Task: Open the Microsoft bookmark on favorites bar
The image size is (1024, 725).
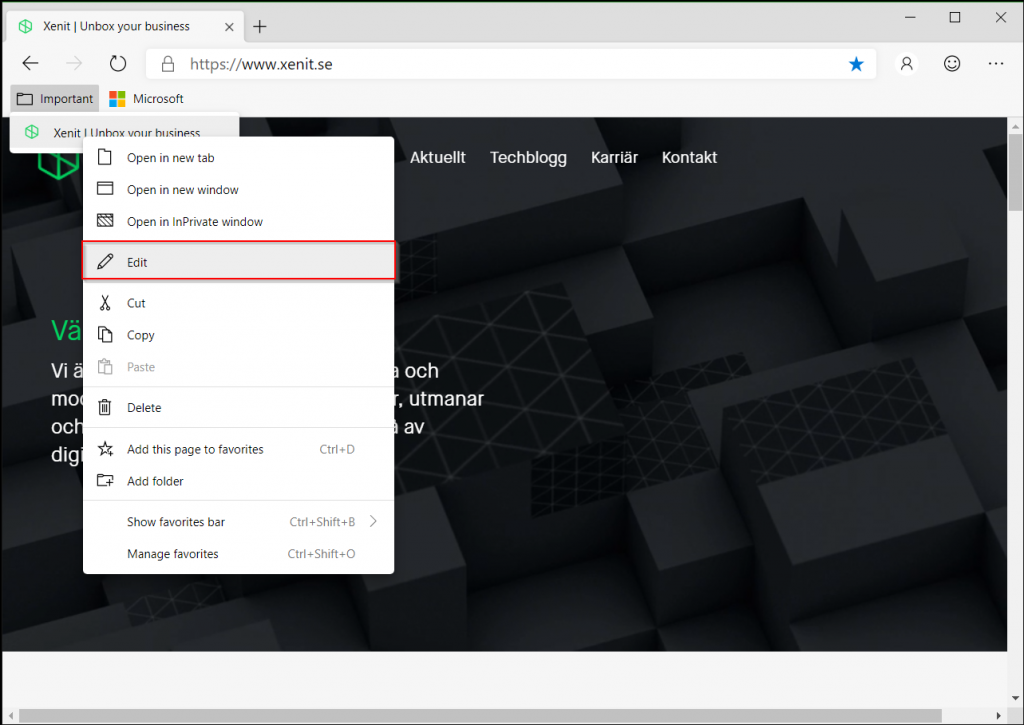Action: [x=146, y=98]
